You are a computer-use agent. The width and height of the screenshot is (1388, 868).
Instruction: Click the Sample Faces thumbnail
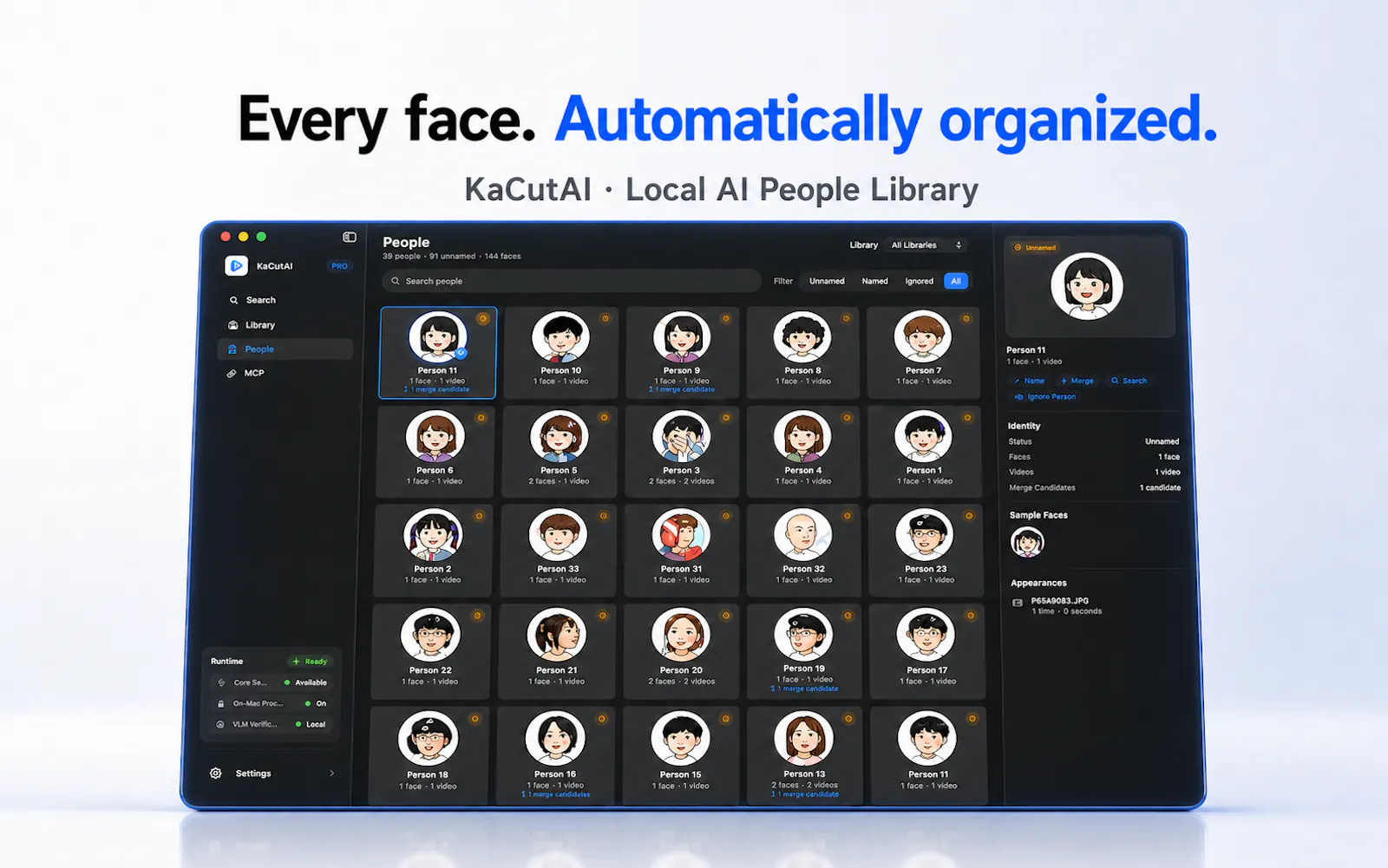point(1027,543)
